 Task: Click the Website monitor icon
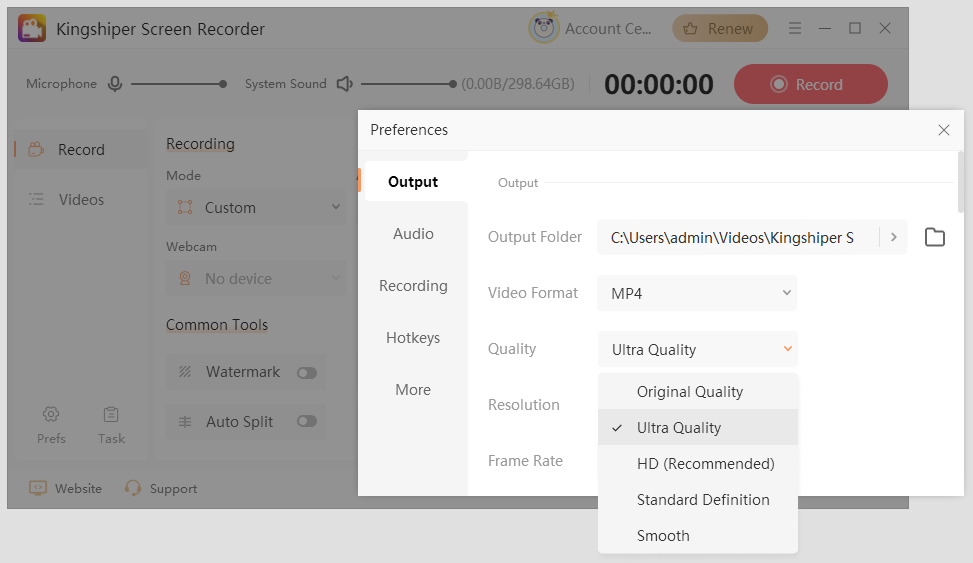38,488
